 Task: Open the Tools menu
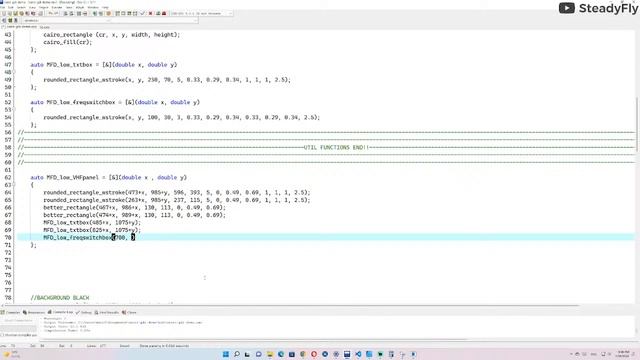pyautogui.click(x=69, y=7)
